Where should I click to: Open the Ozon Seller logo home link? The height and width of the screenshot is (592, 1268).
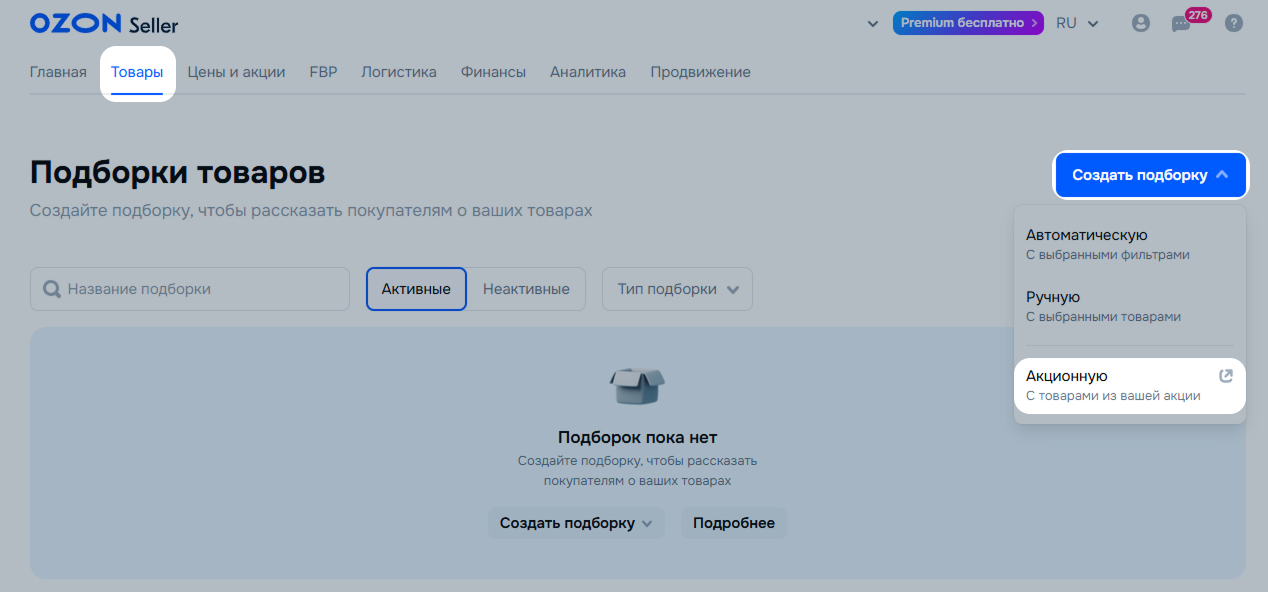point(104,24)
